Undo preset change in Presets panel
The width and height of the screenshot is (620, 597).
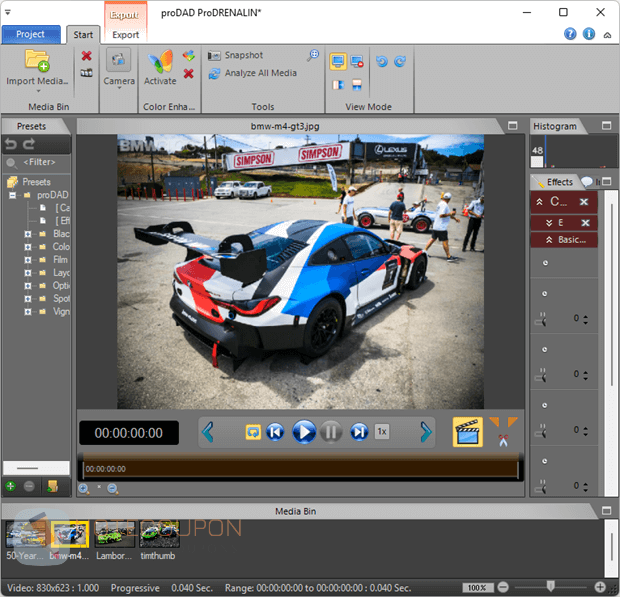pos(11,144)
